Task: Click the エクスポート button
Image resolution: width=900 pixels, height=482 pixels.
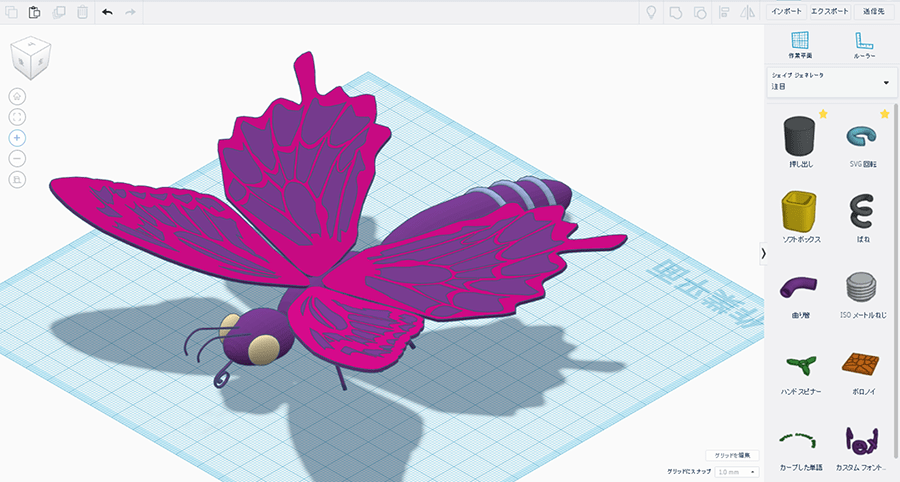Action: tap(829, 11)
